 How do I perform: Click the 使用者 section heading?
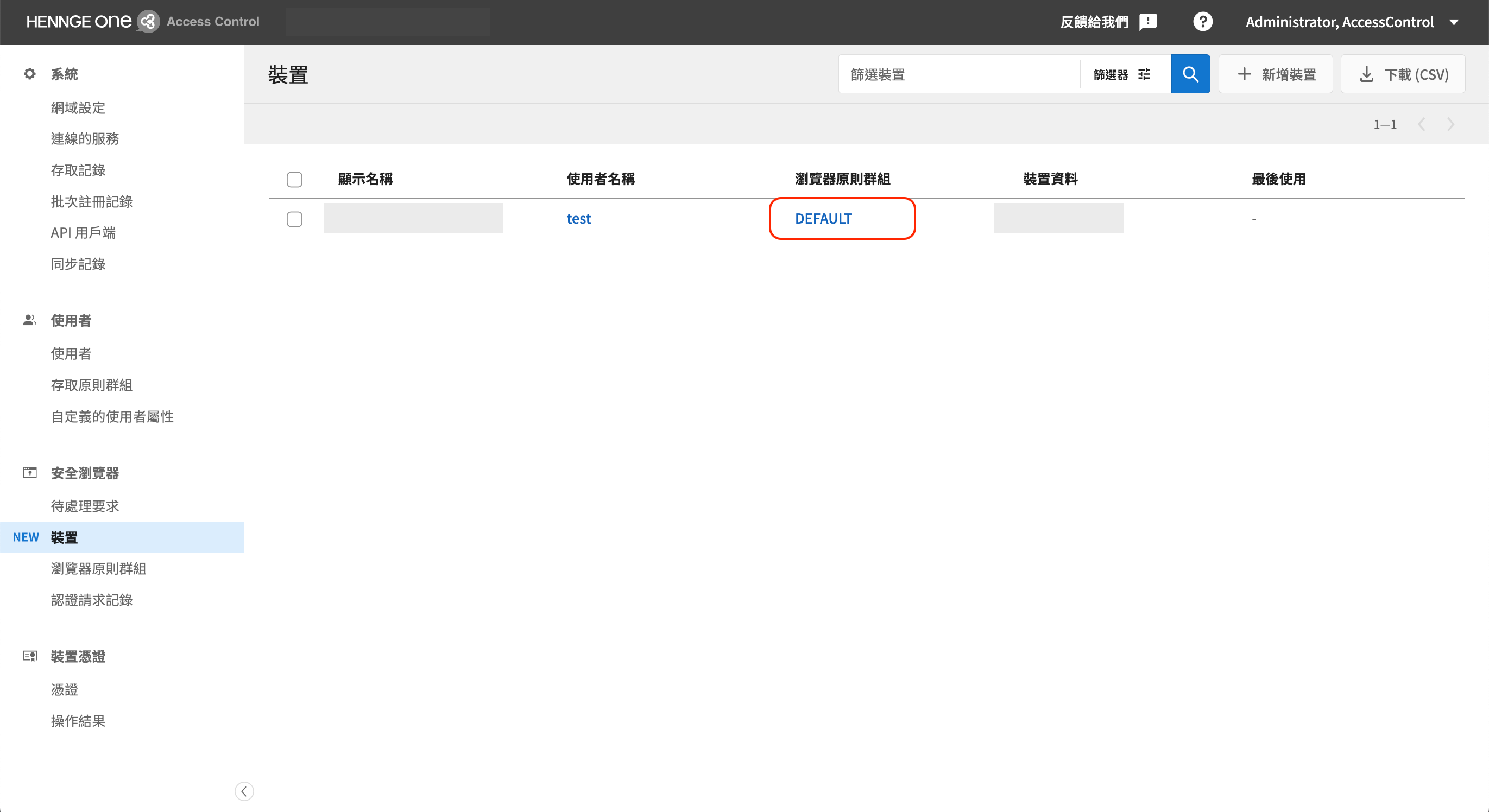coord(71,320)
